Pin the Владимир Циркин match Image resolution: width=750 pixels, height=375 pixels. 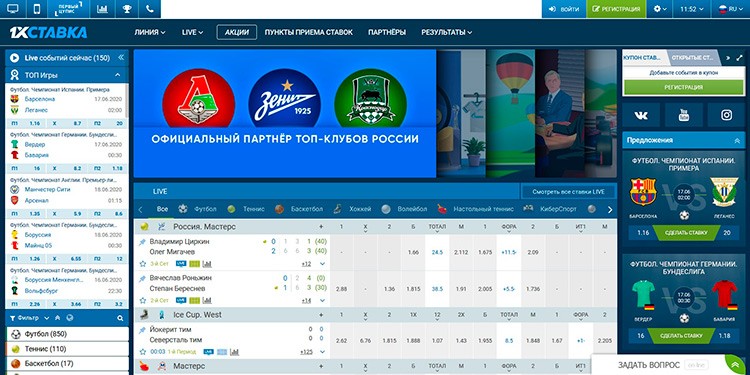tap(142, 242)
